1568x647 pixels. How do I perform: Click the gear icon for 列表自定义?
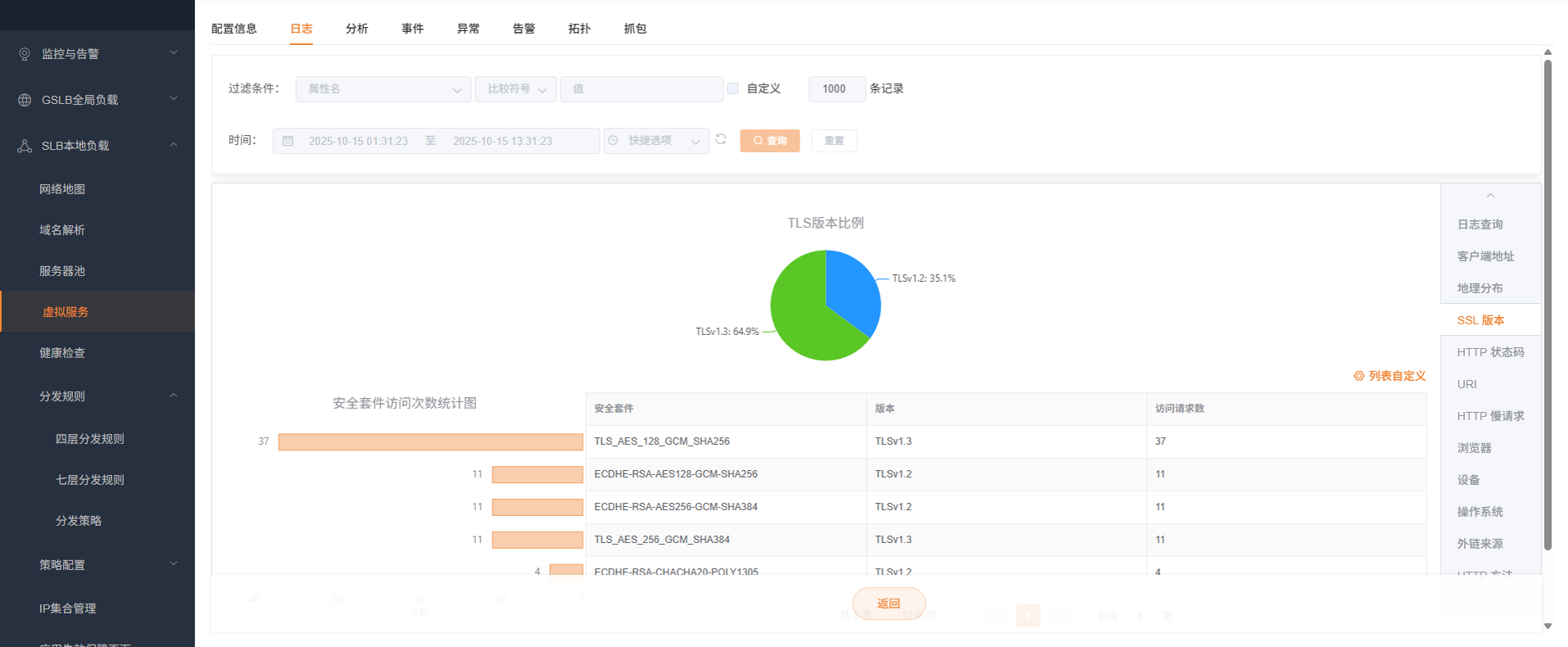[x=1358, y=376]
